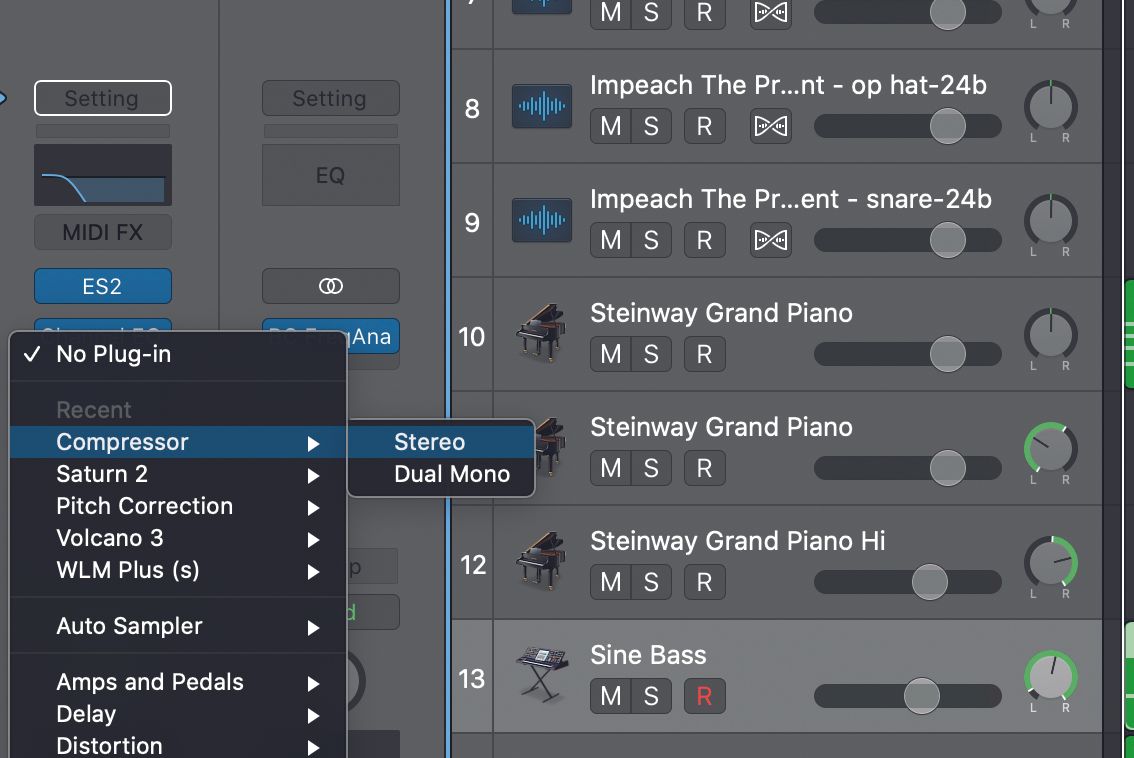Screen dimensions: 1134x758
Task: Click the Setting button on the channel strip
Action: coord(102,98)
